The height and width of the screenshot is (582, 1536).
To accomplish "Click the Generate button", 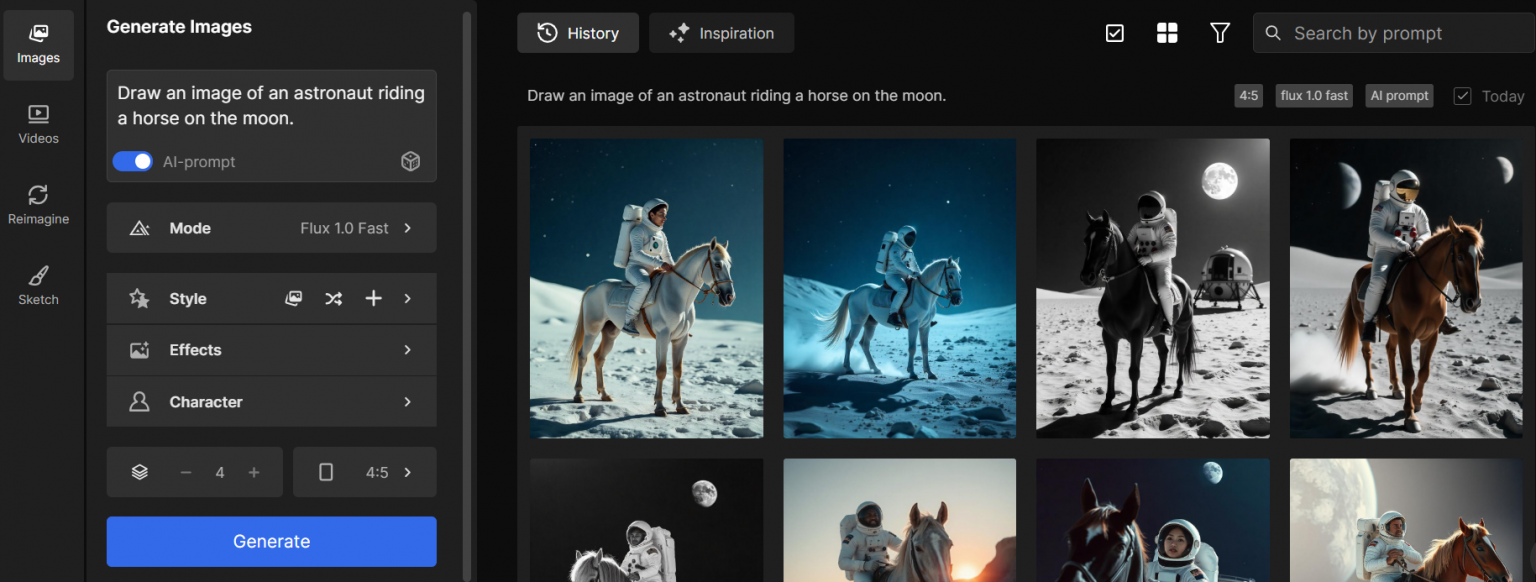I will [271, 541].
